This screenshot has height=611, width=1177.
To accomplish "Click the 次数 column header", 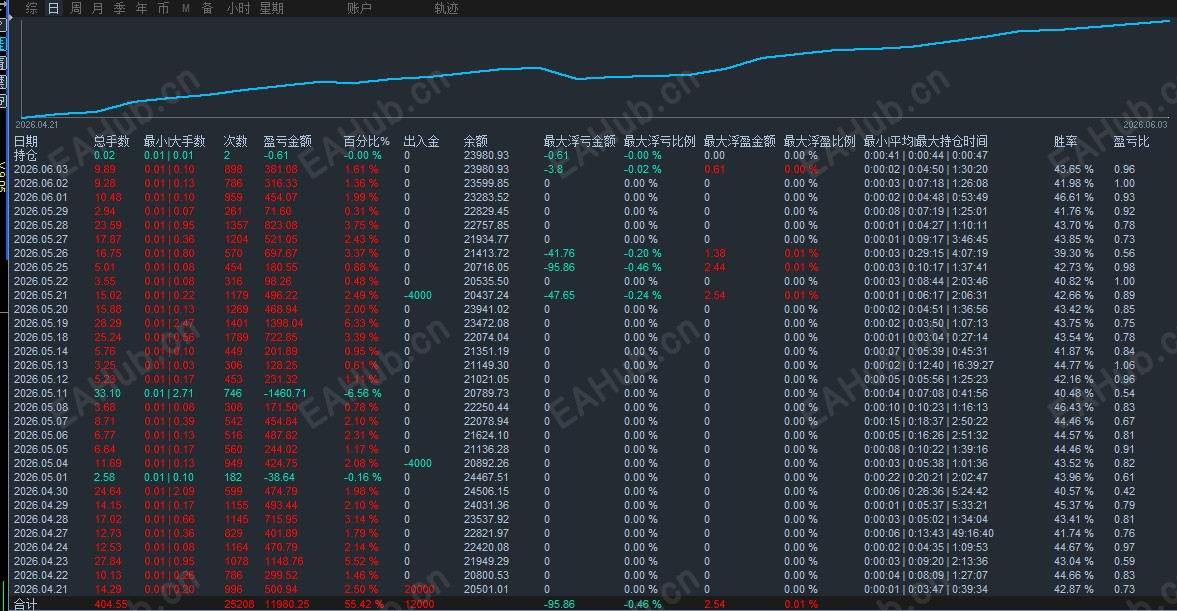I will (x=235, y=141).
